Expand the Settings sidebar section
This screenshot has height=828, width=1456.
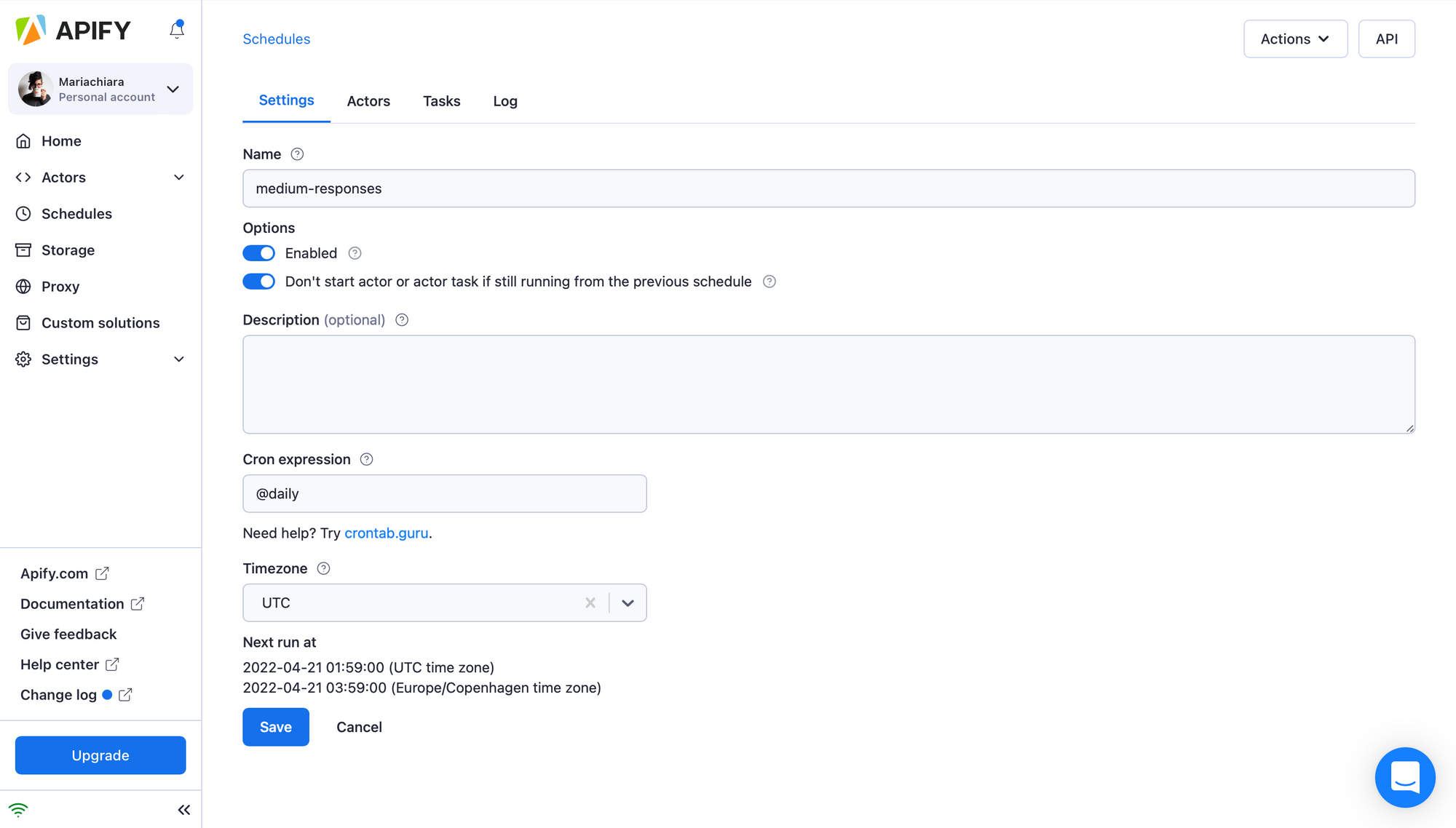point(179,359)
